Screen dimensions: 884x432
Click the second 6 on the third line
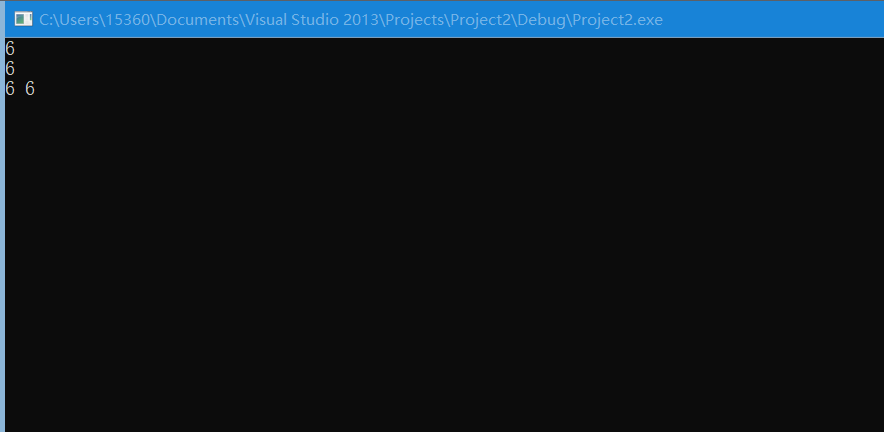[x=30, y=89]
